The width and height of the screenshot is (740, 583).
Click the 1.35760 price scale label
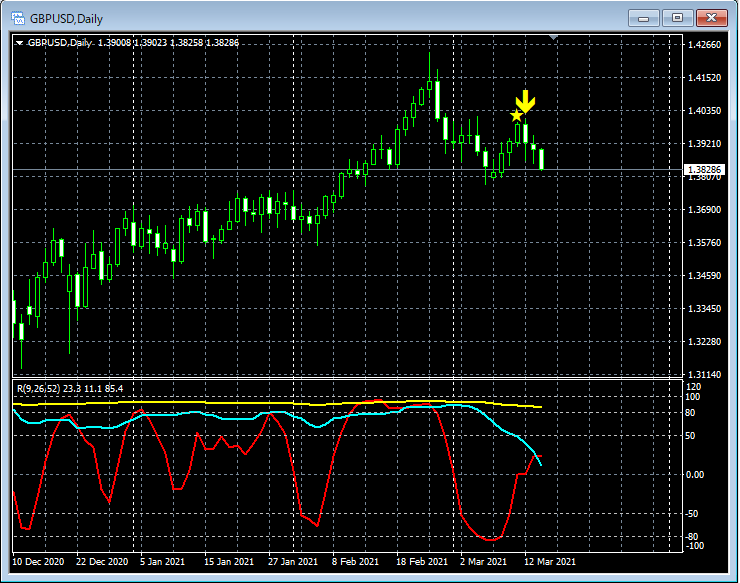click(704, 243)
